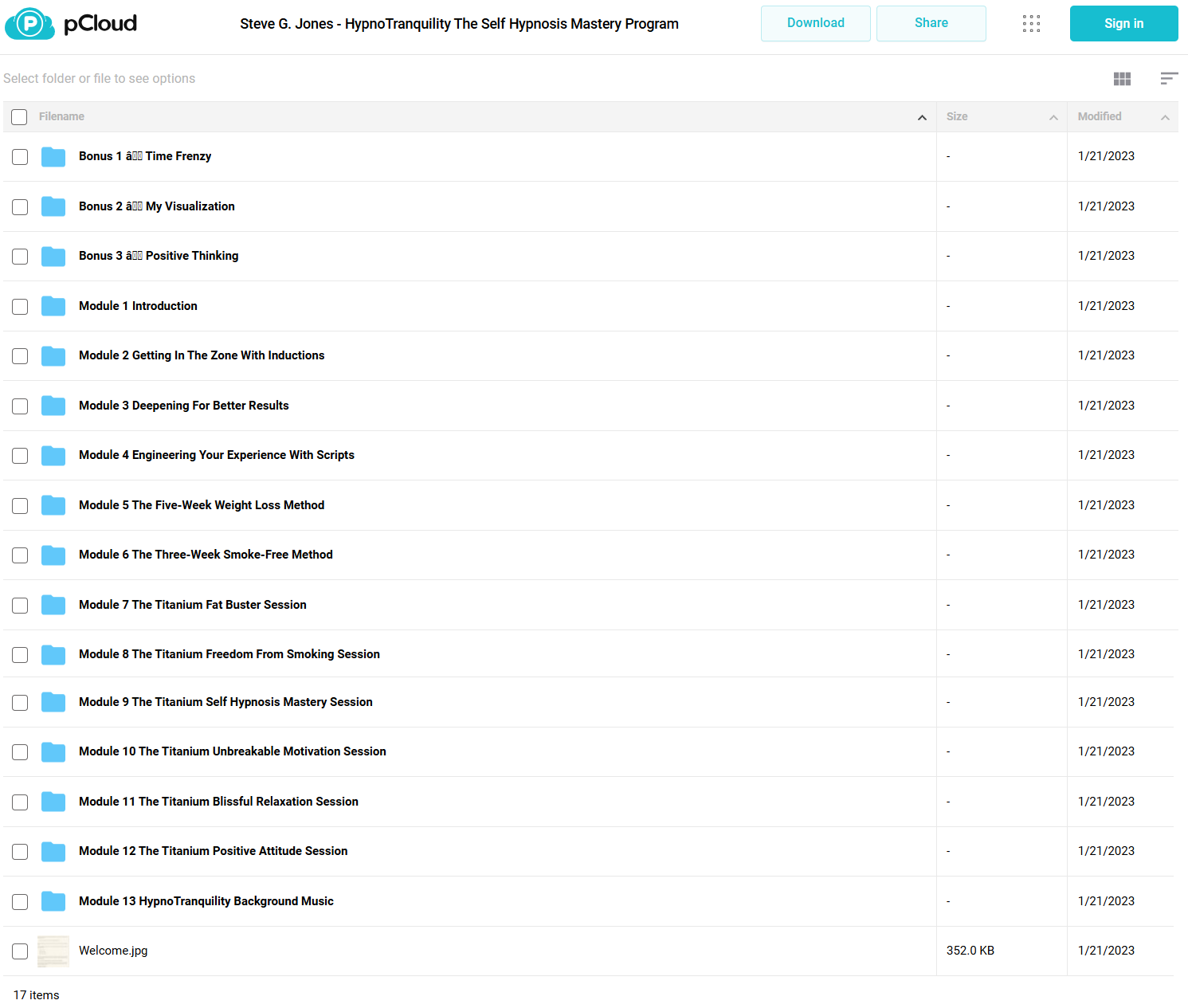Click folder icon for Module 9 Self Hypnosis Mastery
This screenshot has height=1008, width=1188.
53,702
